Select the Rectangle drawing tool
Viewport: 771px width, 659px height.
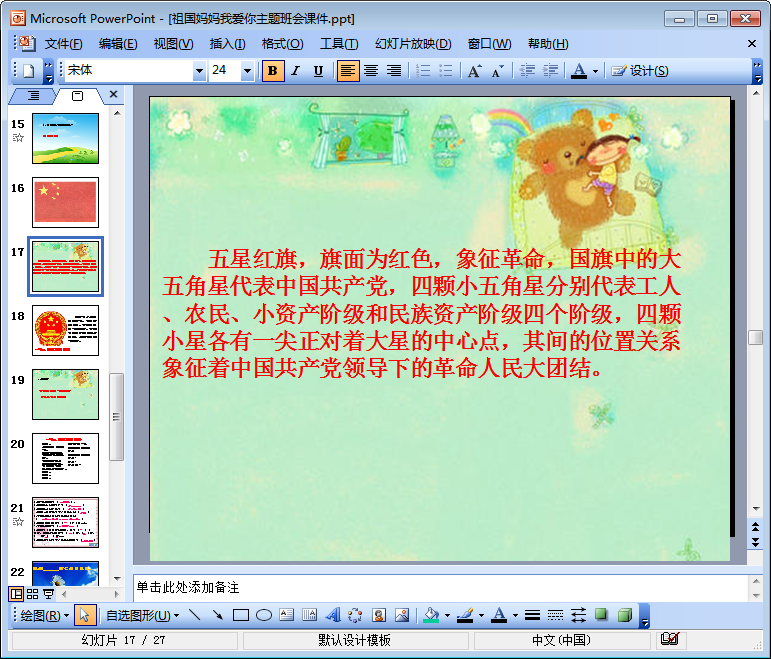pyautogui.click(x=240, y=615)
